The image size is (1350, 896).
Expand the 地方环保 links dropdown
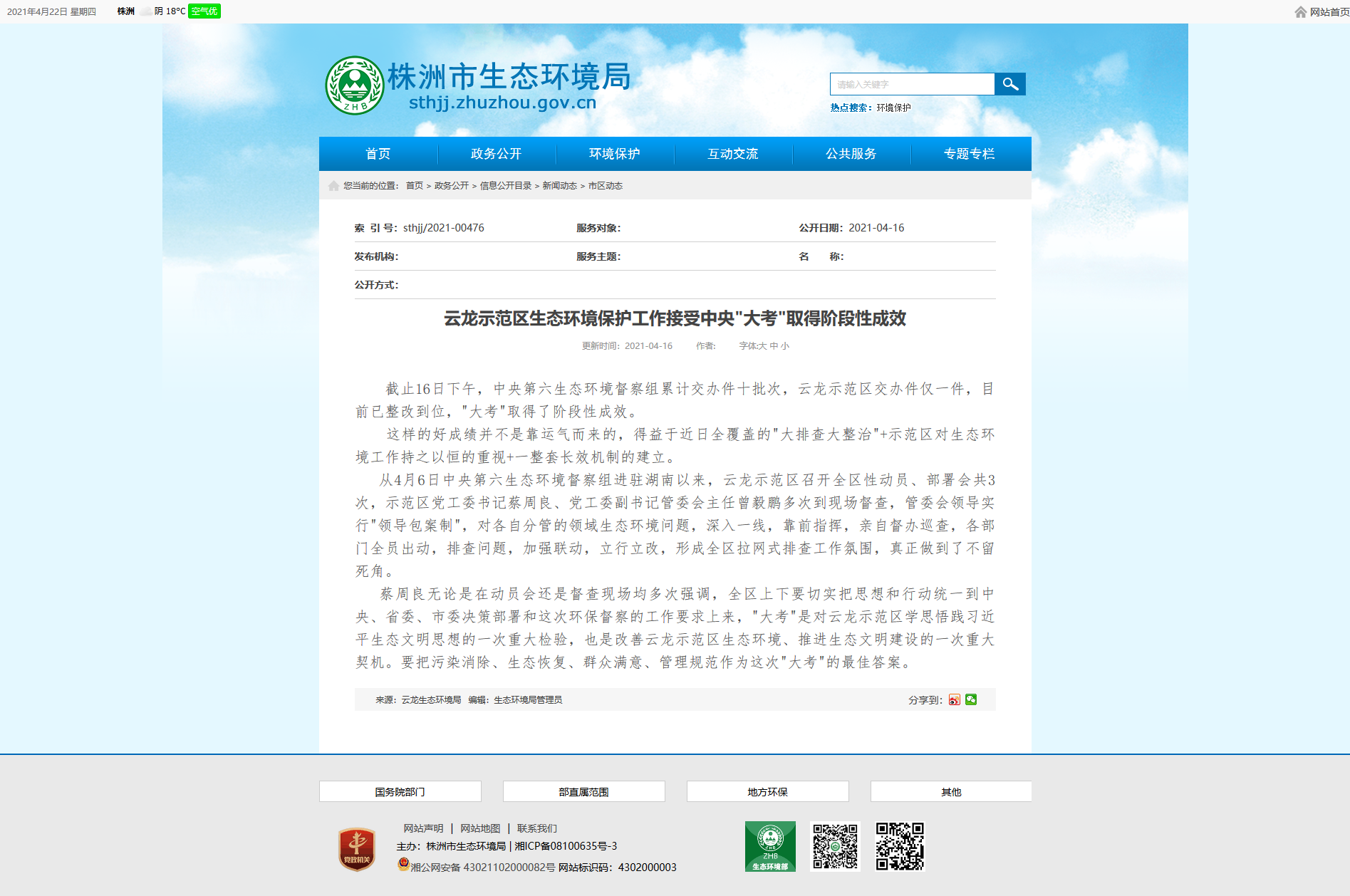[x=767, y=792]
